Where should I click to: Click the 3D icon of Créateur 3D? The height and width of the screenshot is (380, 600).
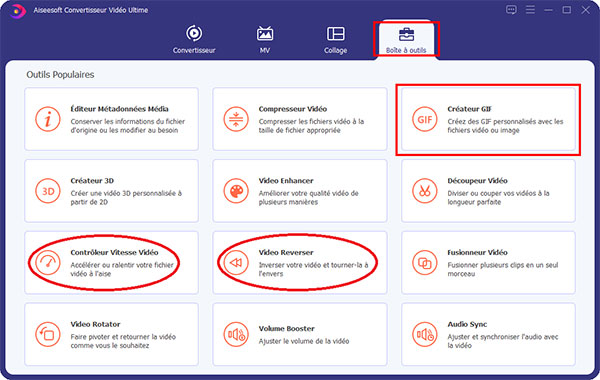(x=48, y=191)
